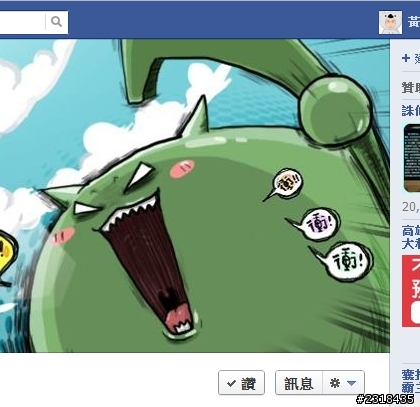Click the green monster cover photo
The height and width of the screenshot is (407, 420).
tap(195, 196)
